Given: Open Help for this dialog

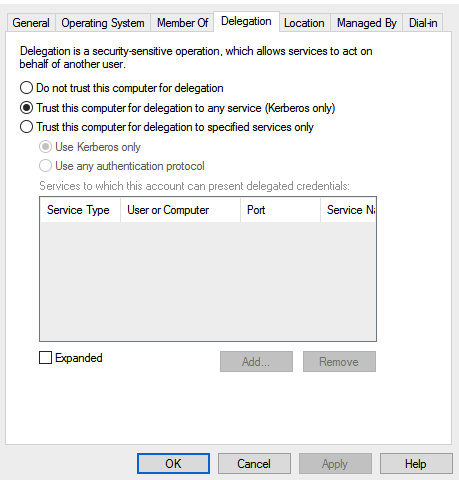Looking at the screenshot, I should coord(416,464).
